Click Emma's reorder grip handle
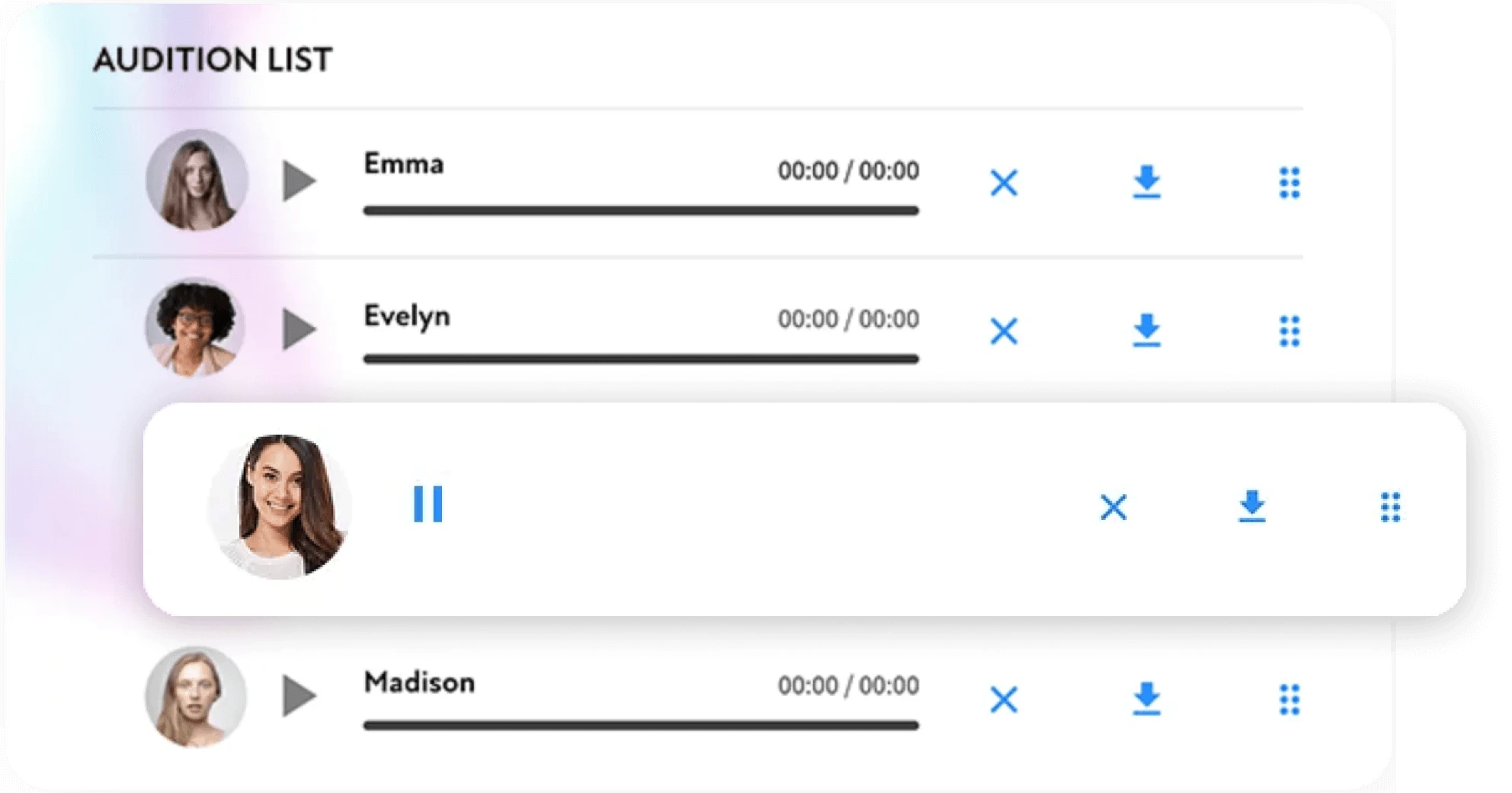 click(x=1289, y=183)
